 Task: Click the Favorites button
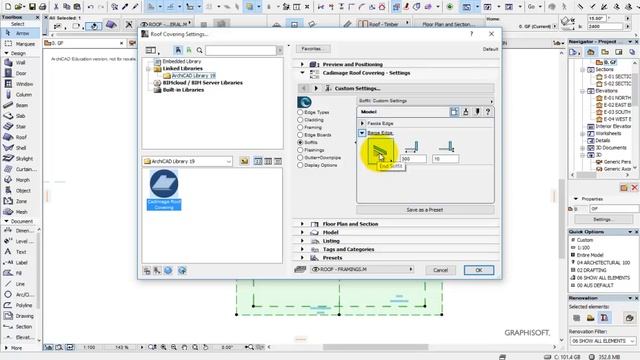tap(313, 49)
